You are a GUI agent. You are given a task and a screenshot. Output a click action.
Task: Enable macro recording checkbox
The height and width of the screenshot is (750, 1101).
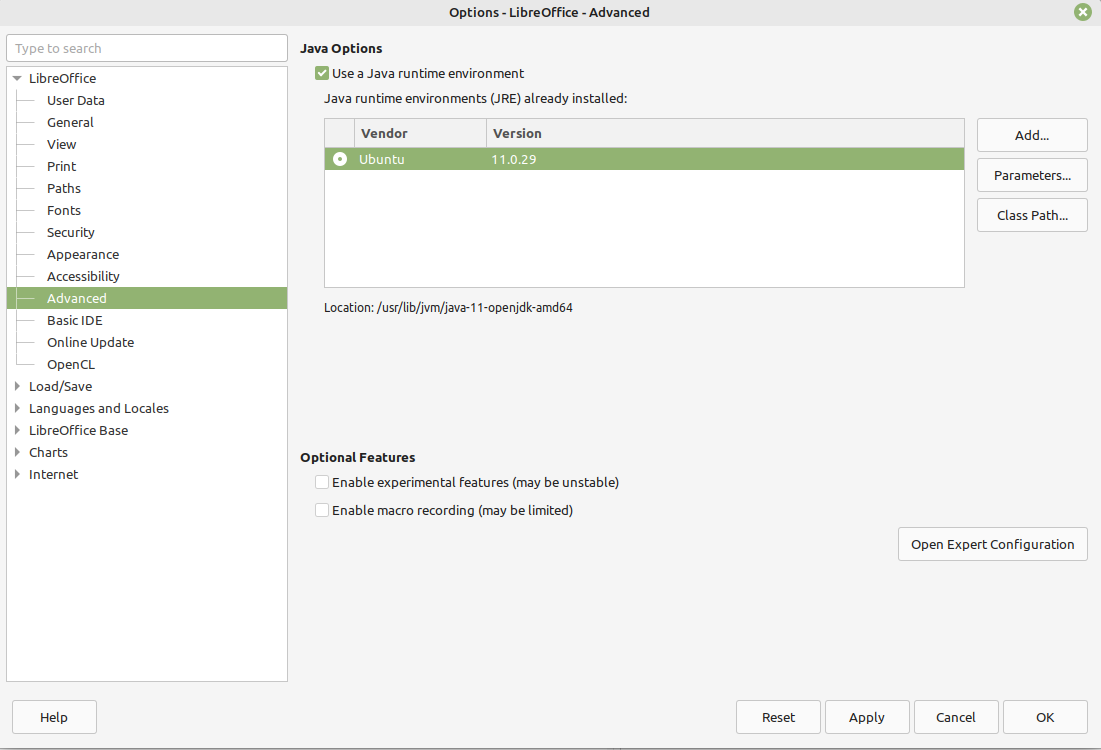(322, 510)
